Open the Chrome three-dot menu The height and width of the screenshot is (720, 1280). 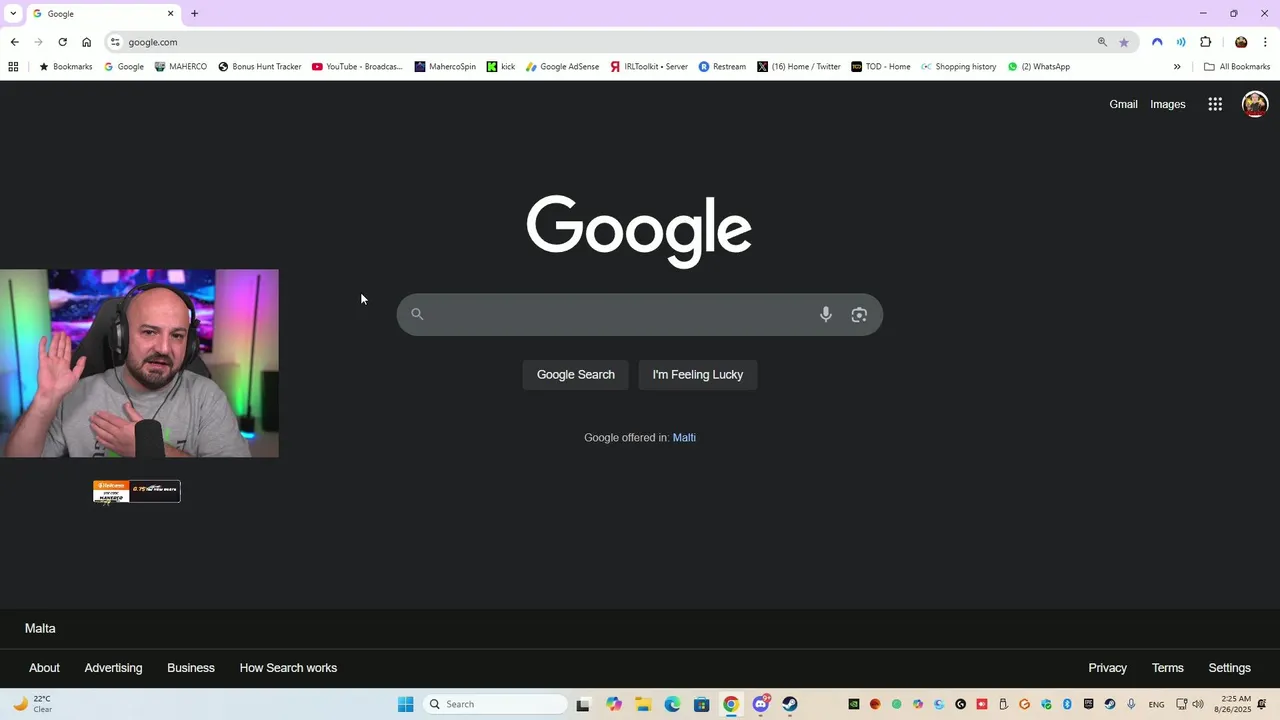pyautogui.click(x=1265, y=42)
